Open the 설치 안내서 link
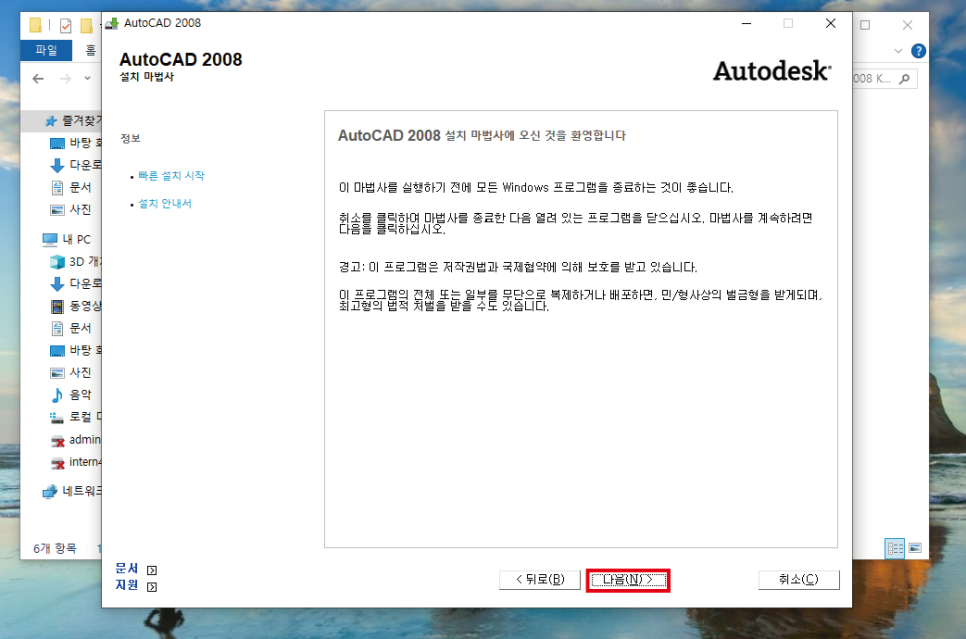Viewport: 966px width, 639px height. [x=164, y=203]
